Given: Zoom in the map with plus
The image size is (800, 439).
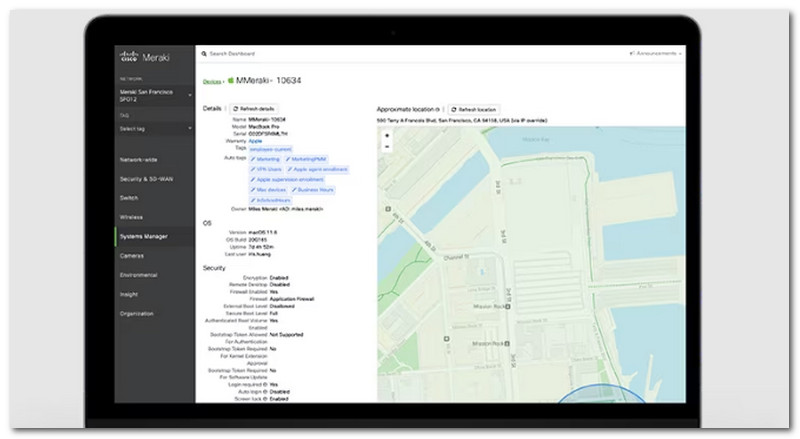Looking at the screenshot, I should point(387,136).
